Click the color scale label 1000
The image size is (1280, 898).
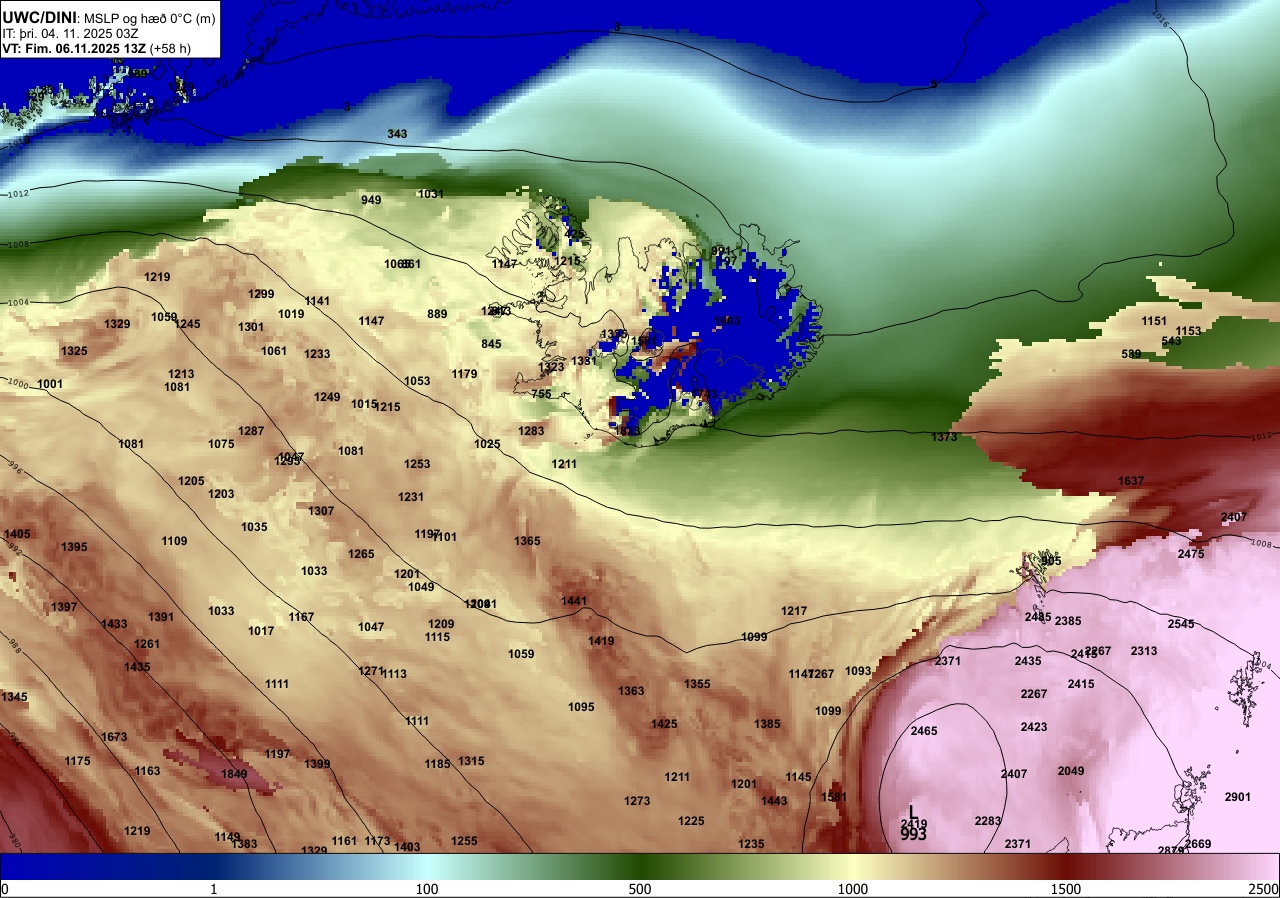click(853, 889)
